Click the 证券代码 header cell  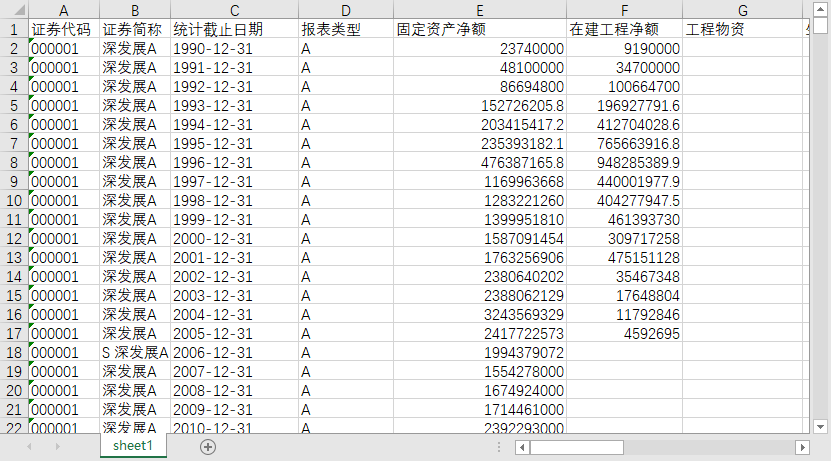64,29
